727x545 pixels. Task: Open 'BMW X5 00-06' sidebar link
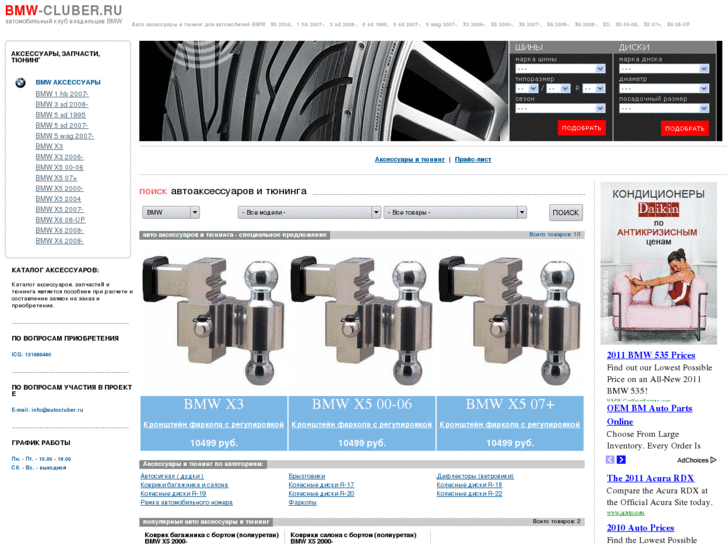click(60, 167)
